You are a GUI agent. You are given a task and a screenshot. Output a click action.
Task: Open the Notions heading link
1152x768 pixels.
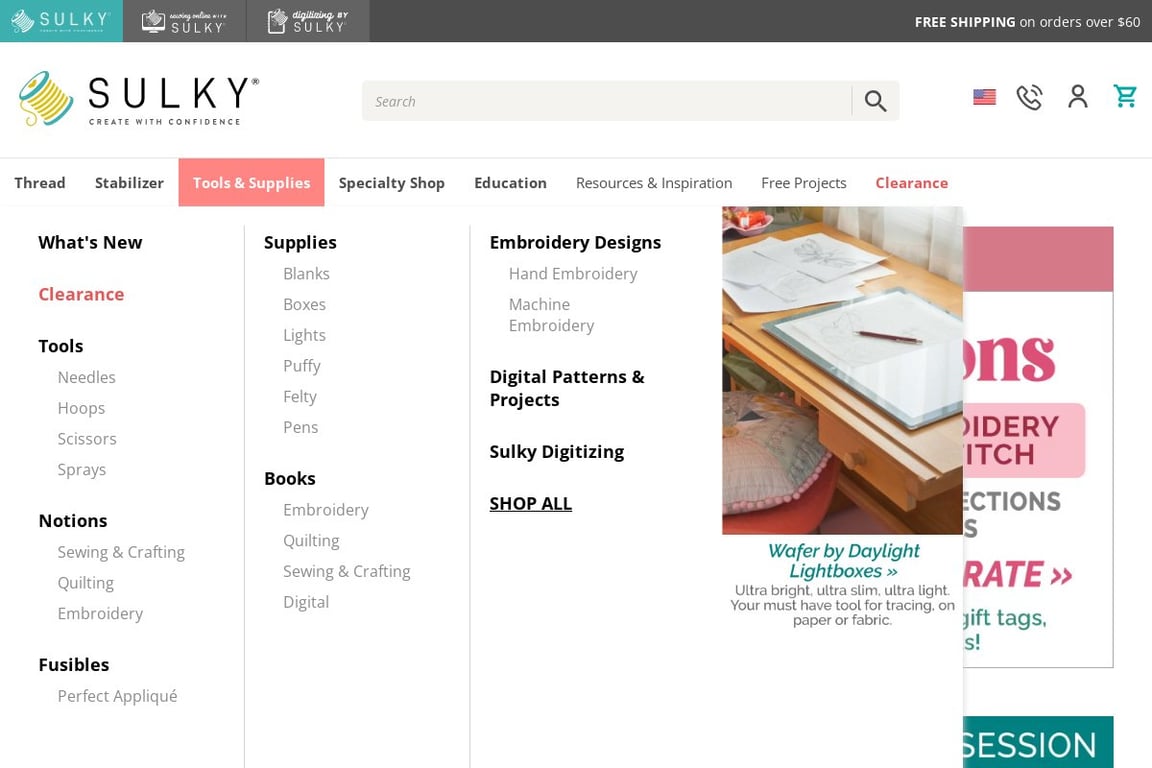[73, 520]
